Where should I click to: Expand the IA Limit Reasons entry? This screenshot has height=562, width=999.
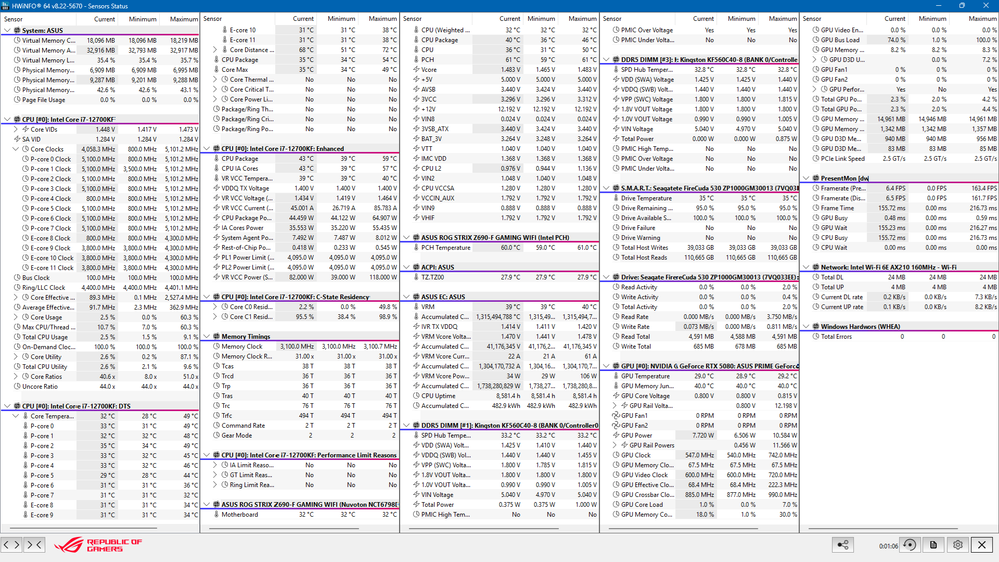pyautogui.click(x=215, y=465)
